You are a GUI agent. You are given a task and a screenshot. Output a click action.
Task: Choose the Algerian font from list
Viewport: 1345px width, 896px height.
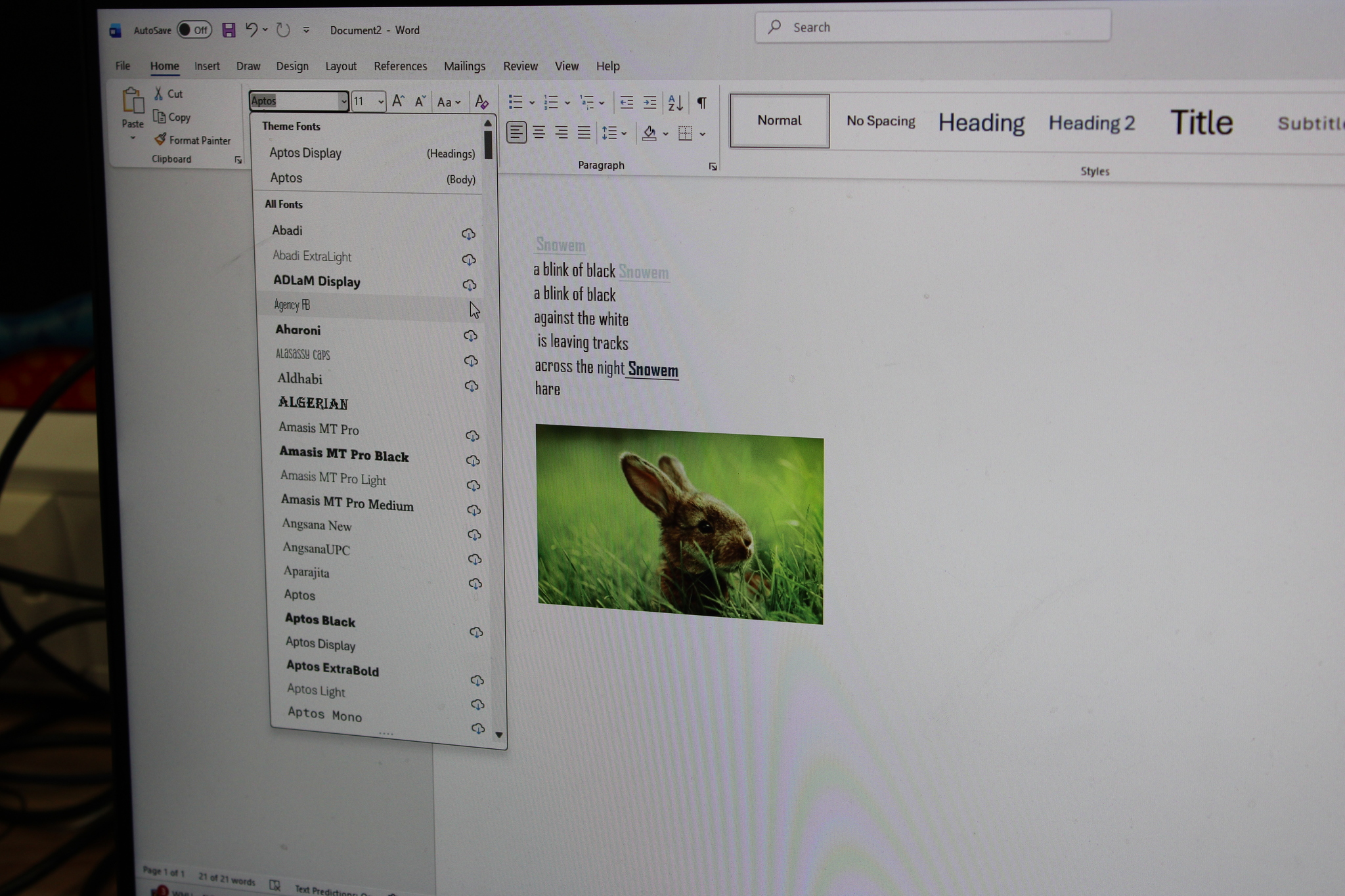tap(313, 403)
